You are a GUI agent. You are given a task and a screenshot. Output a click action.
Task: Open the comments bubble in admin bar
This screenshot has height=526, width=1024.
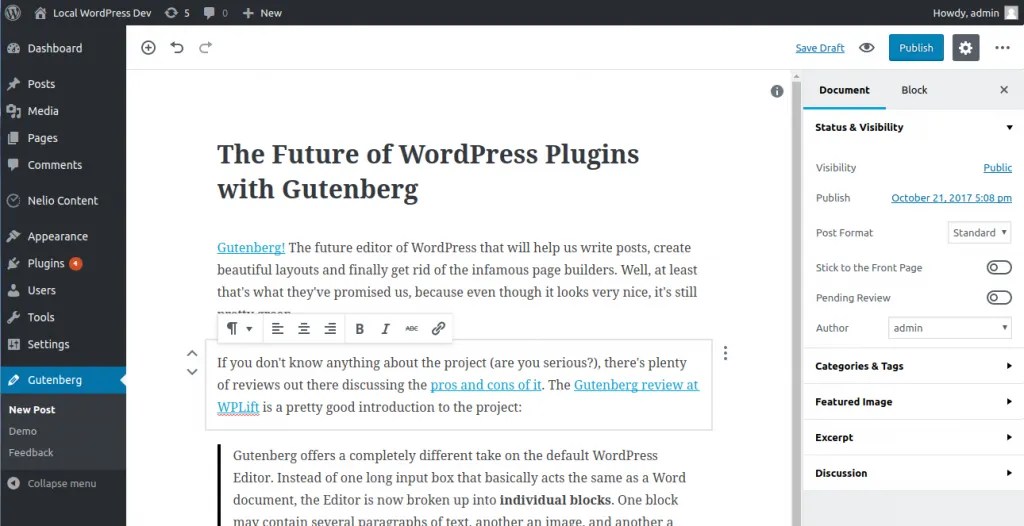(216, 12)
